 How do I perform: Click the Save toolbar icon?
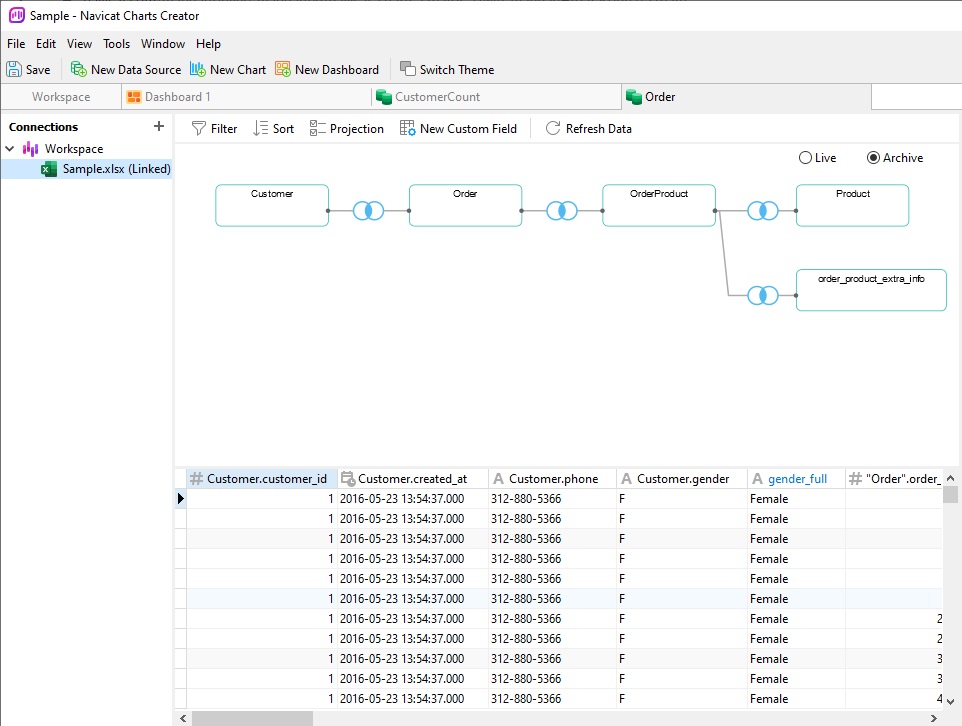coord(14,69)
